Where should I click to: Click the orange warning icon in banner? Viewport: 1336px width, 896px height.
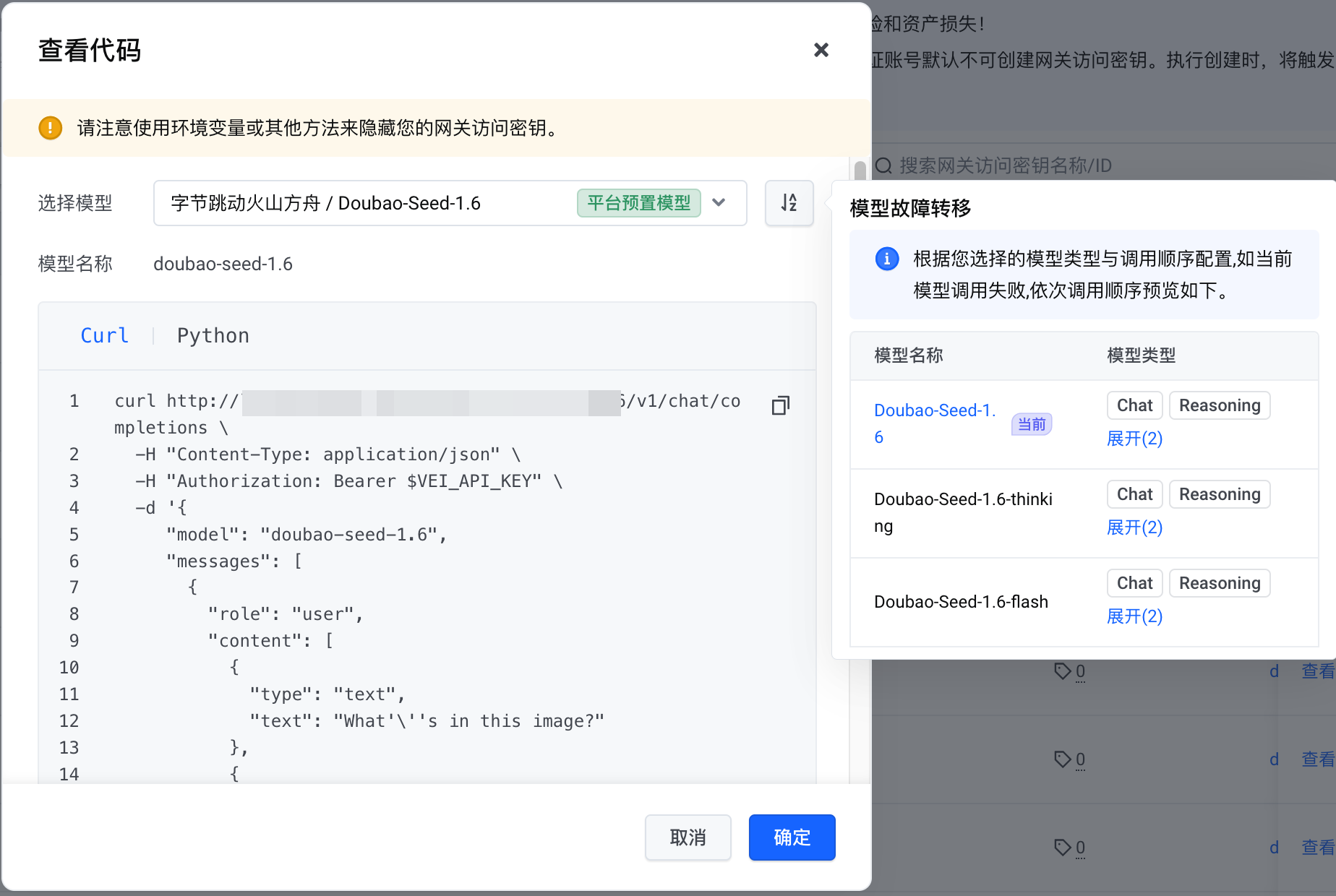50,128
